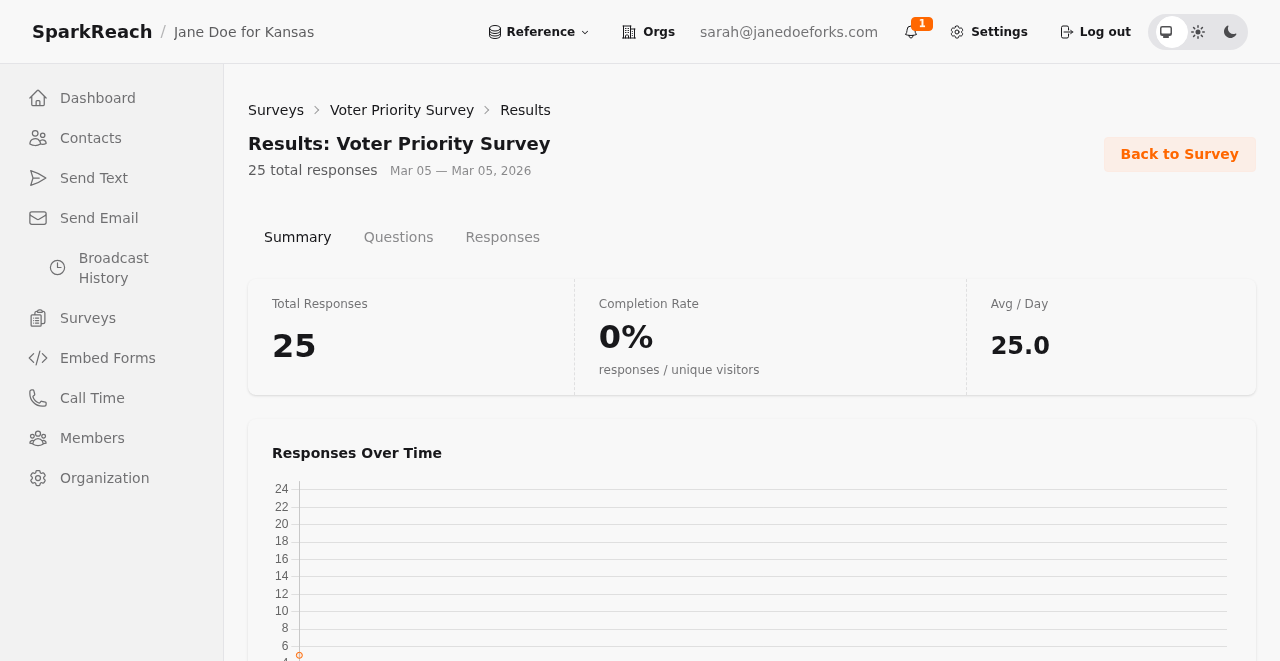Switch theme to dark mode
The width and height of the screenshot is (1280, 661).
[x=1229, y=31]
